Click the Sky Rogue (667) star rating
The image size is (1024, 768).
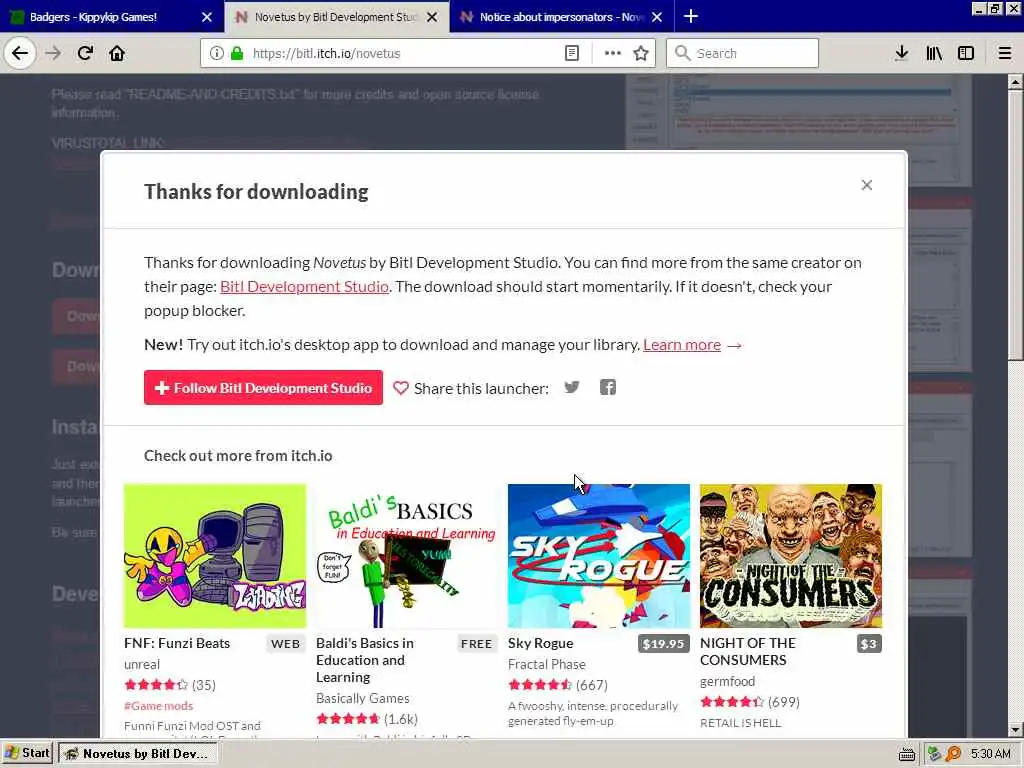click(558, 684)
